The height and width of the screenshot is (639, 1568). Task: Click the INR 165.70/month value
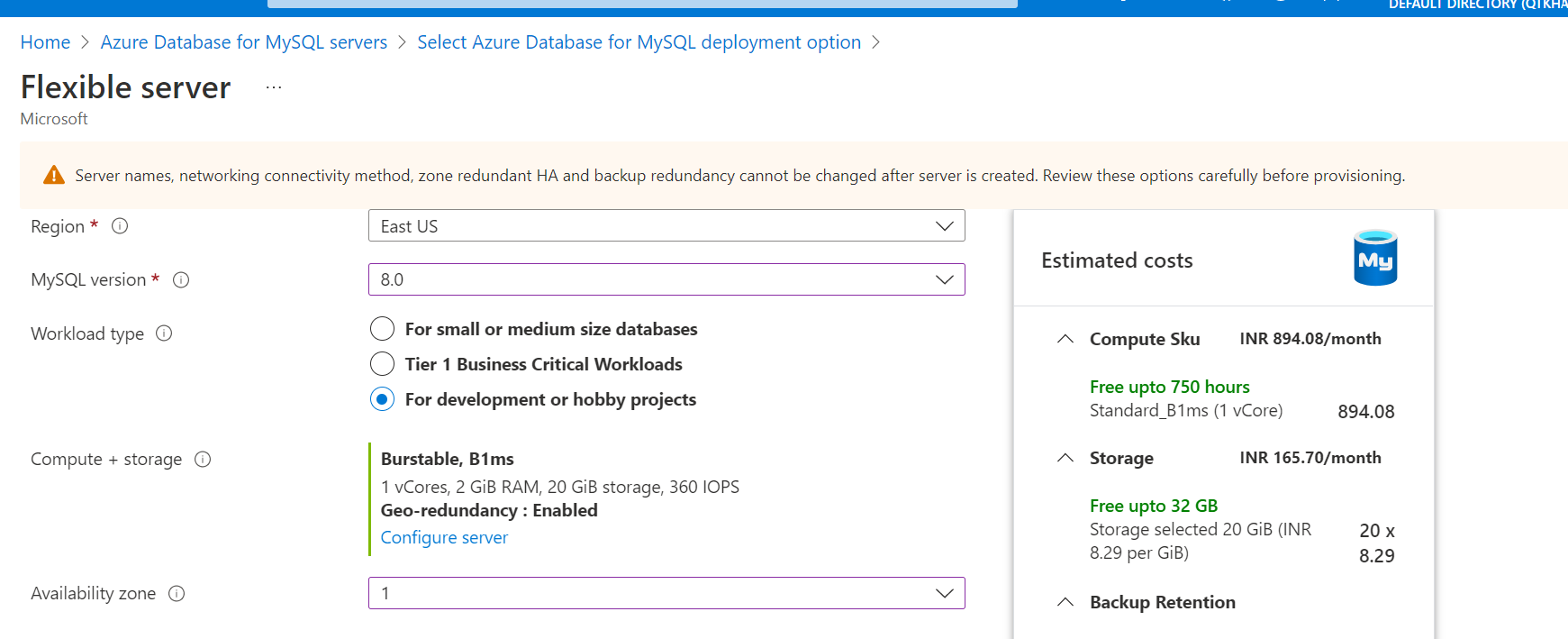pyautogui.click(x=1310, y=458)
